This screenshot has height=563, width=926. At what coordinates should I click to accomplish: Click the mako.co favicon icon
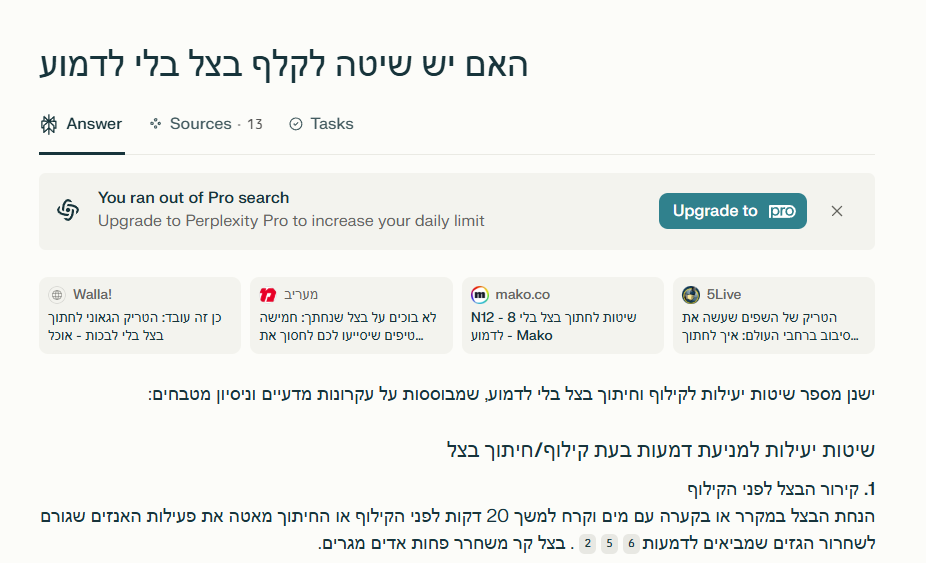(x=479, y=295)
